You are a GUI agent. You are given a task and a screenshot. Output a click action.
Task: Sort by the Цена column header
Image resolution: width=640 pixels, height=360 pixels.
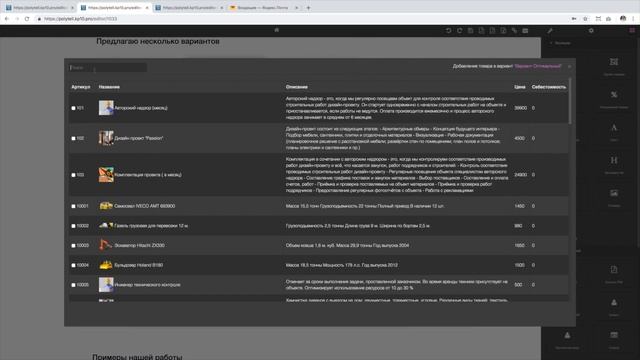click(520, 87)
